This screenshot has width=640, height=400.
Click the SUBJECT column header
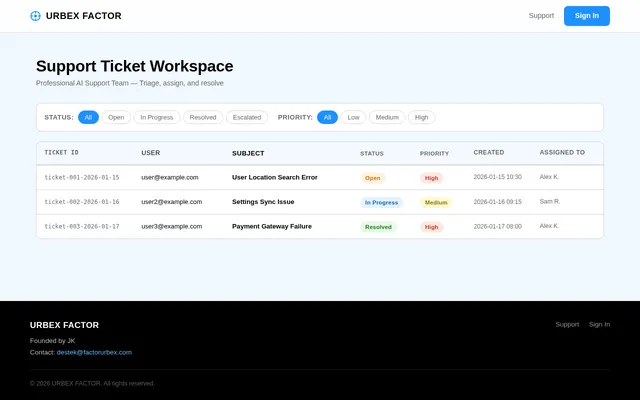point(248,153)
